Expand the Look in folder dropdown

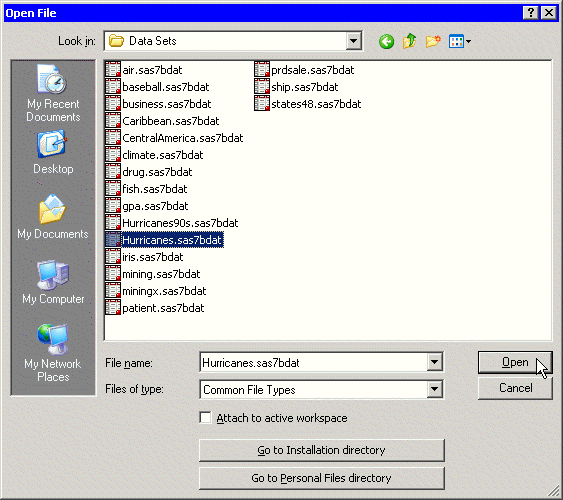click(x=353, y=41)
